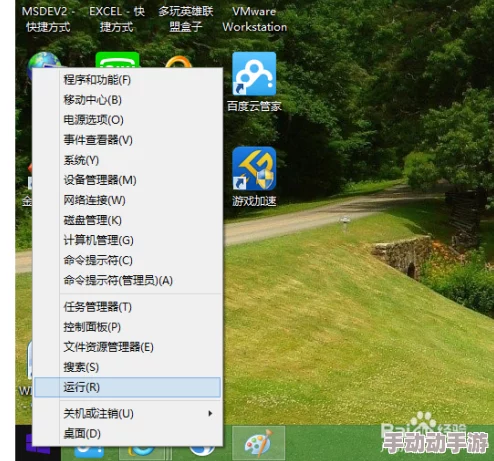Select 搜索(S) in the menu
This screenshot has width=494, height=461.
[x=127, y=367]
